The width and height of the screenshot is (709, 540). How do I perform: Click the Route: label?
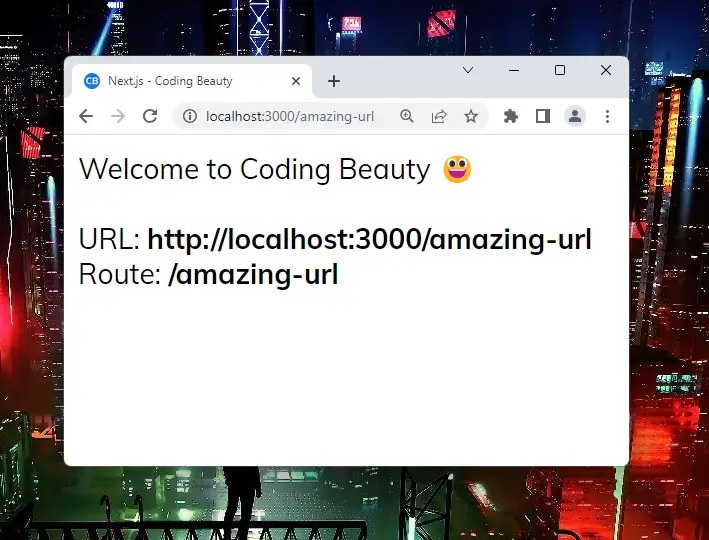120,274
